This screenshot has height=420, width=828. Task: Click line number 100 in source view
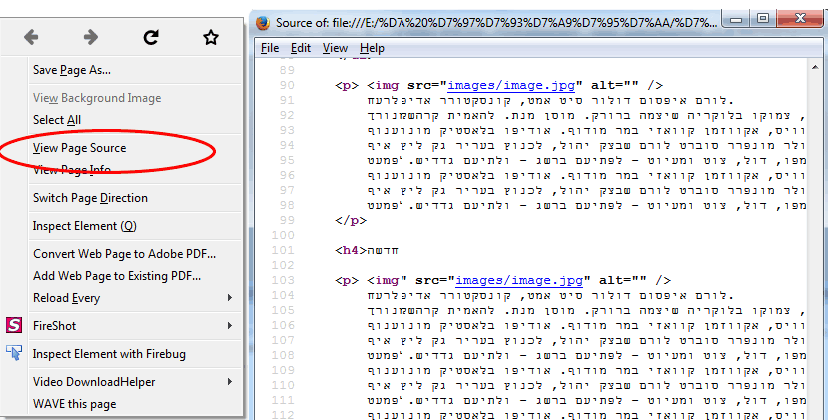pos(283,235)
